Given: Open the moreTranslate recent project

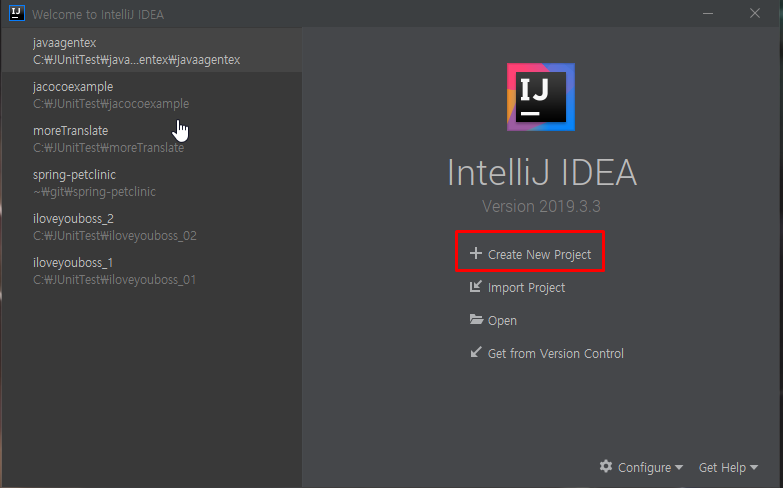Looking at the screenshot, I should click(152, 138).
